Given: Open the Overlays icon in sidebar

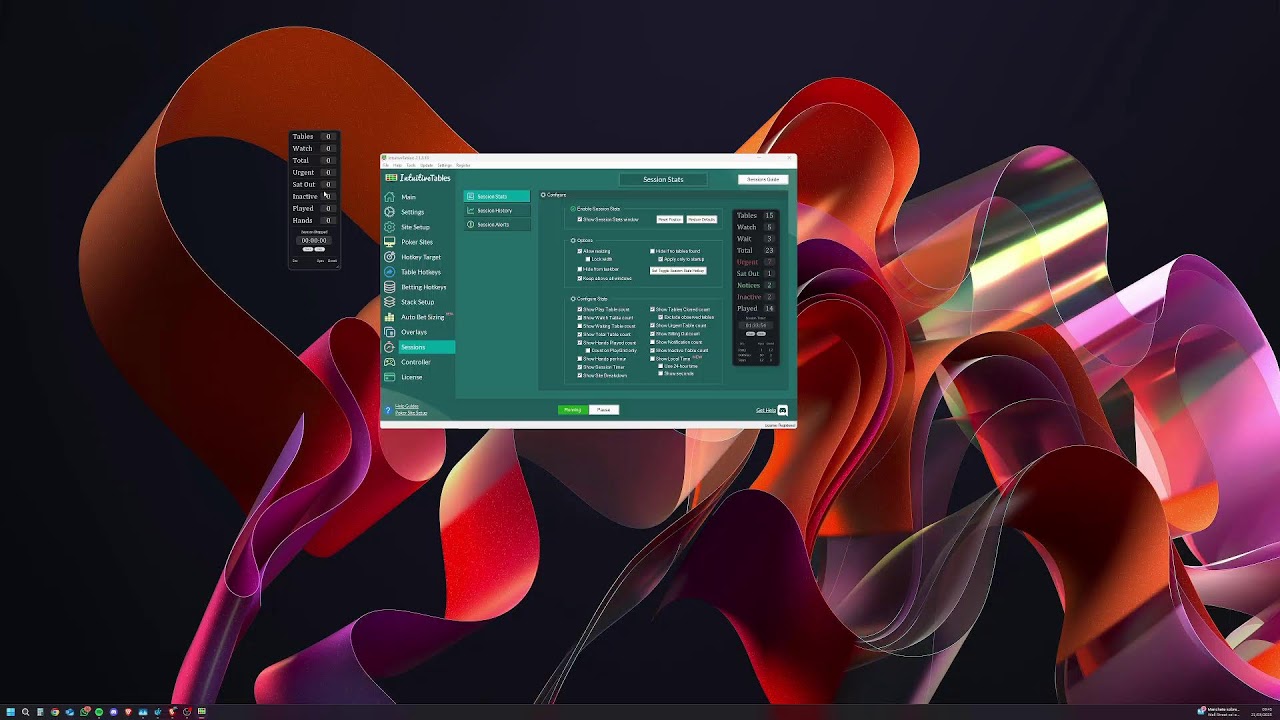Looking at the screenshot, I should (x=389, y=332).
